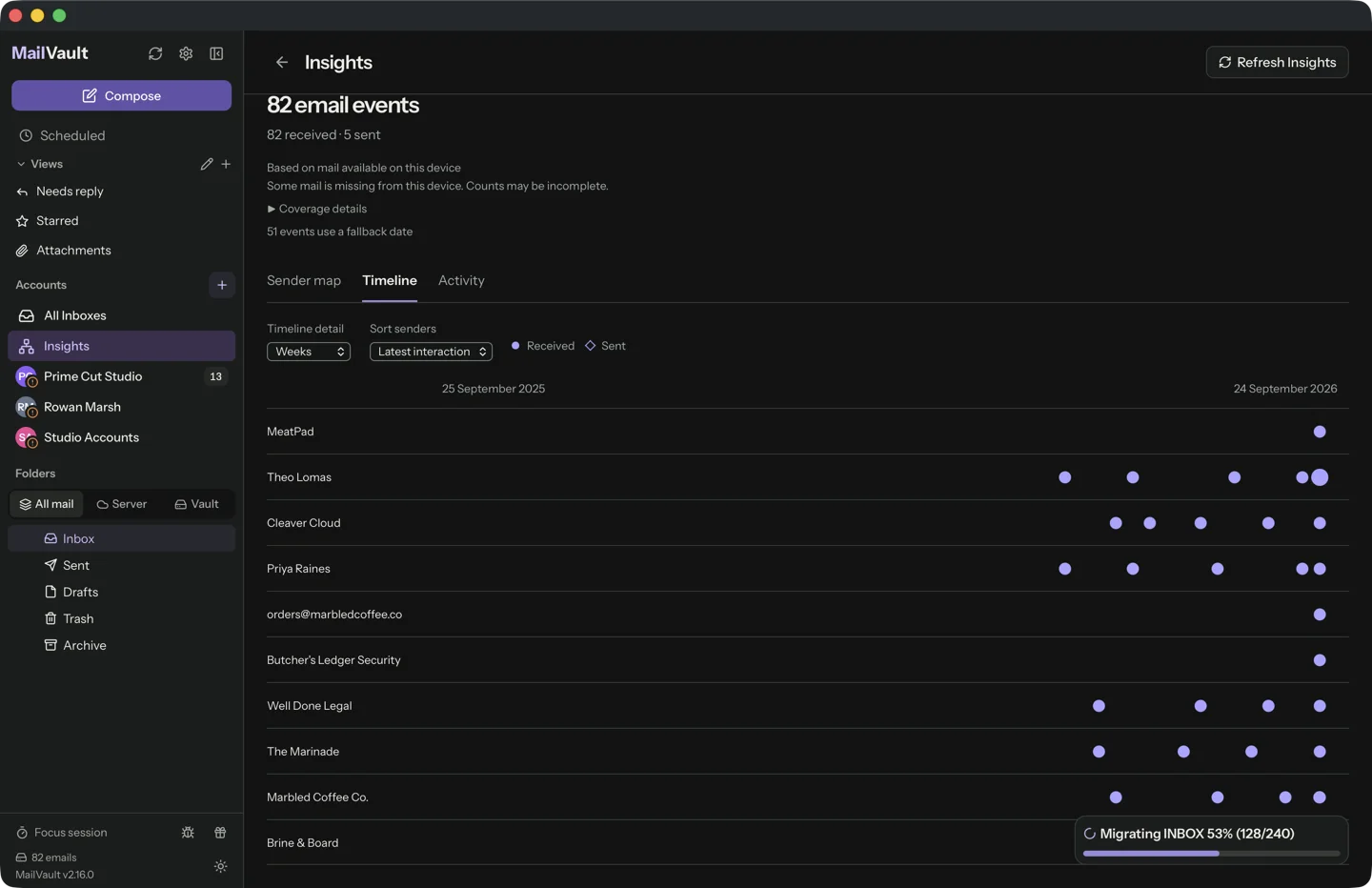The width and height of the screenshot is (1372, 888).
Task: Open the Sort senders dropdown
Action: pos(431,352)
